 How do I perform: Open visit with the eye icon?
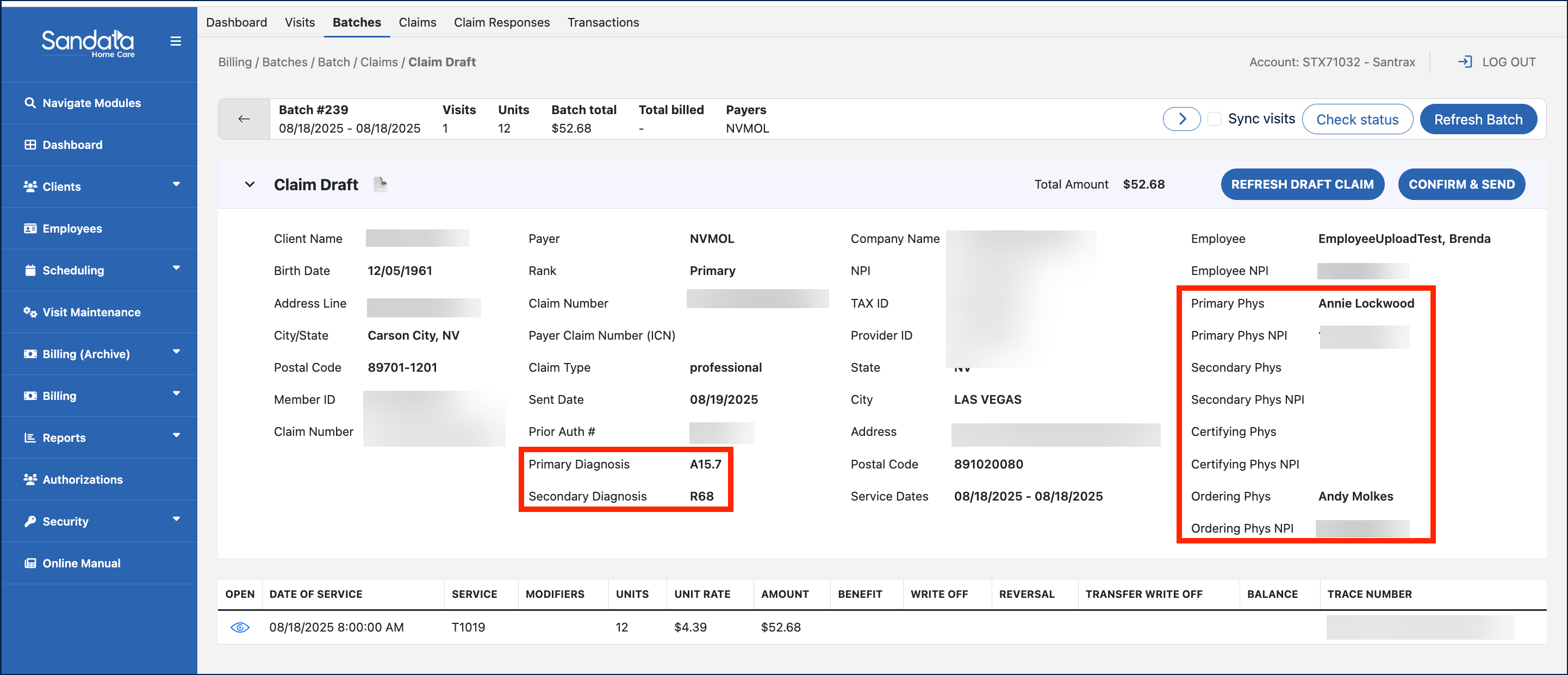click(x=240, y=627)
